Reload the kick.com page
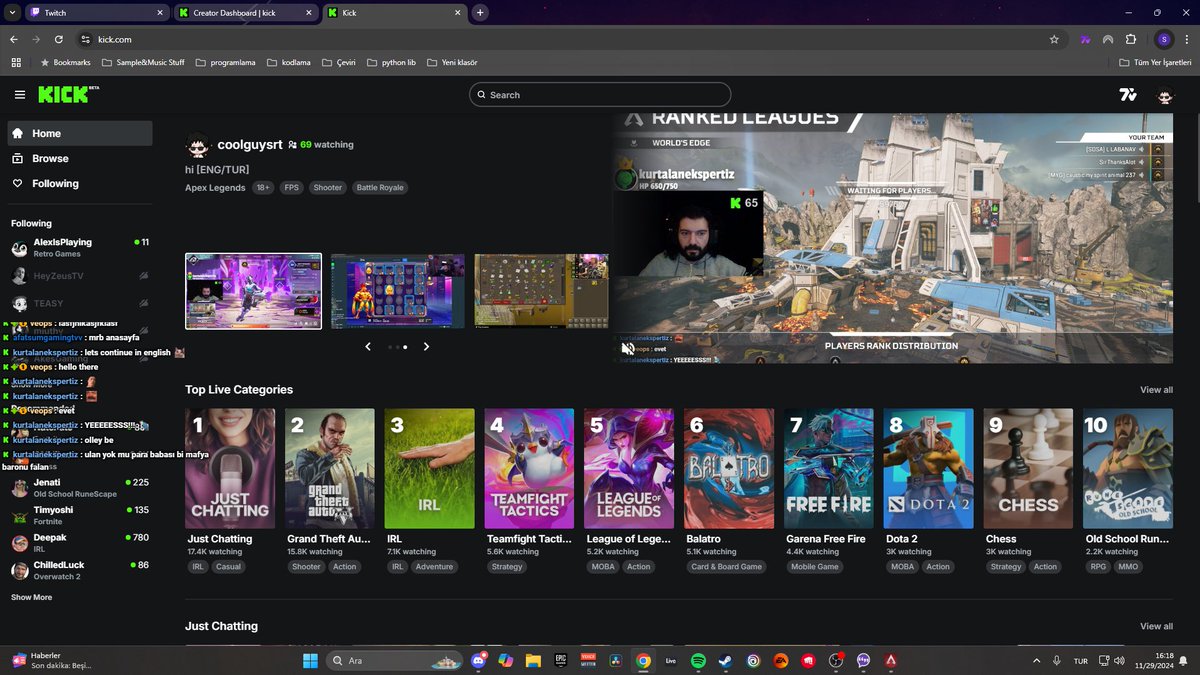The image size is (1200, 675). click(x=59, y=39)
